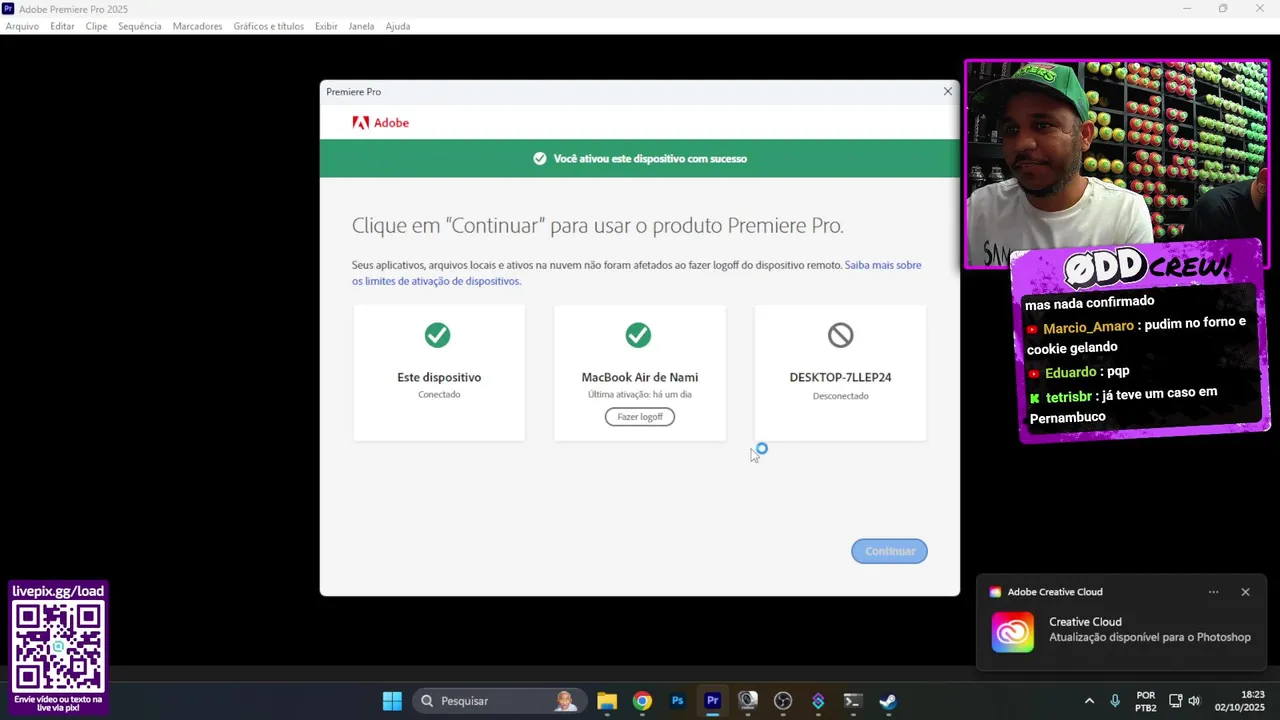Click the Última ativação: há um dia text
The image size is (1280, 720).
(640, 394)
